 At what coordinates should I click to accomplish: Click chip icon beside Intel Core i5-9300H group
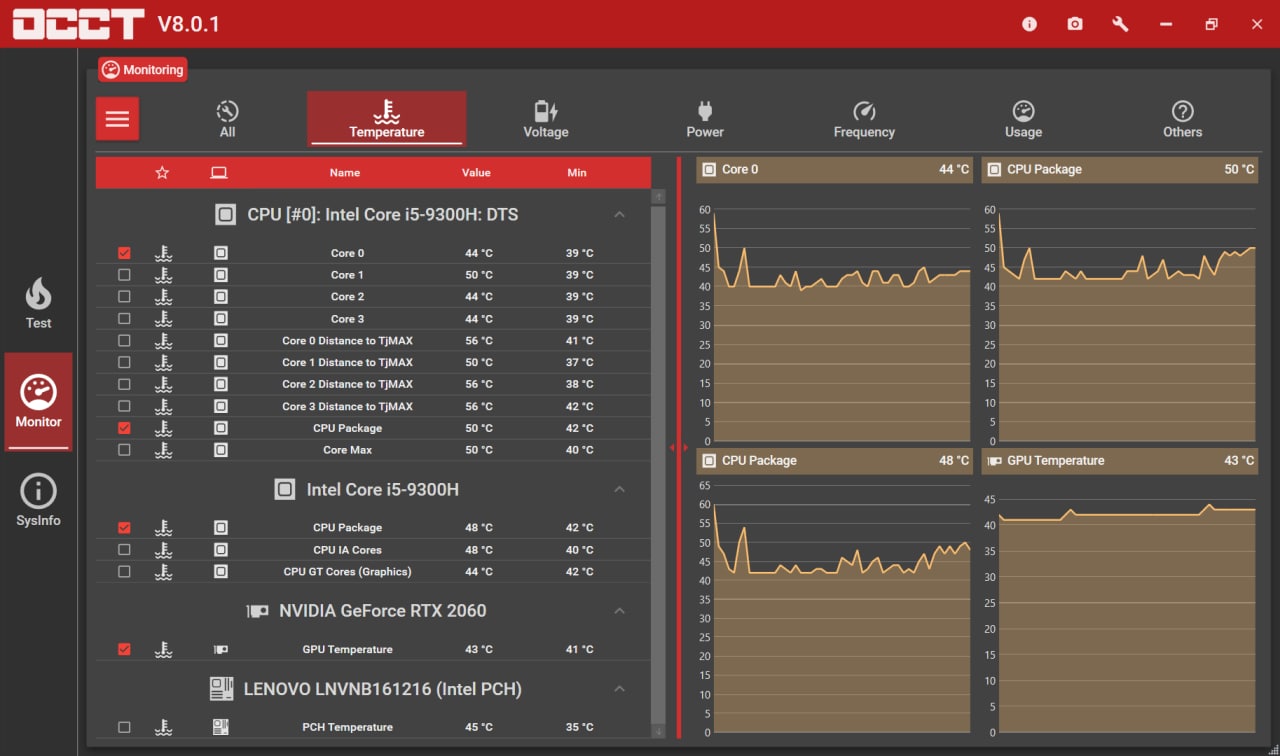(x=285, y=490)
